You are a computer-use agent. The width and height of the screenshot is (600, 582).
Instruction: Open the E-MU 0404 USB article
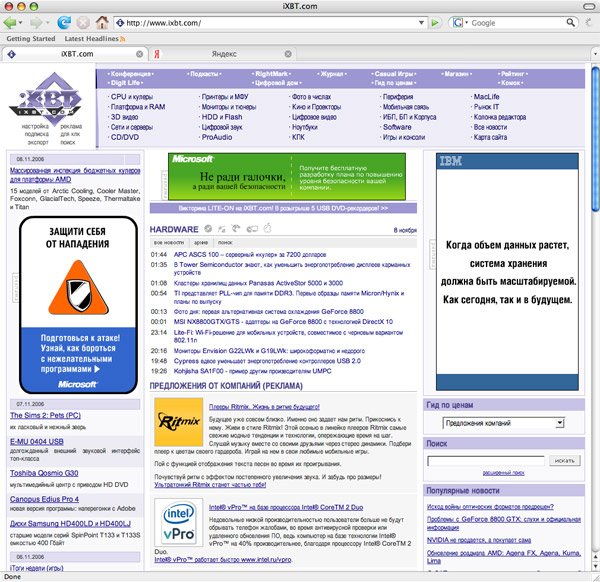[x=37, y=442]
